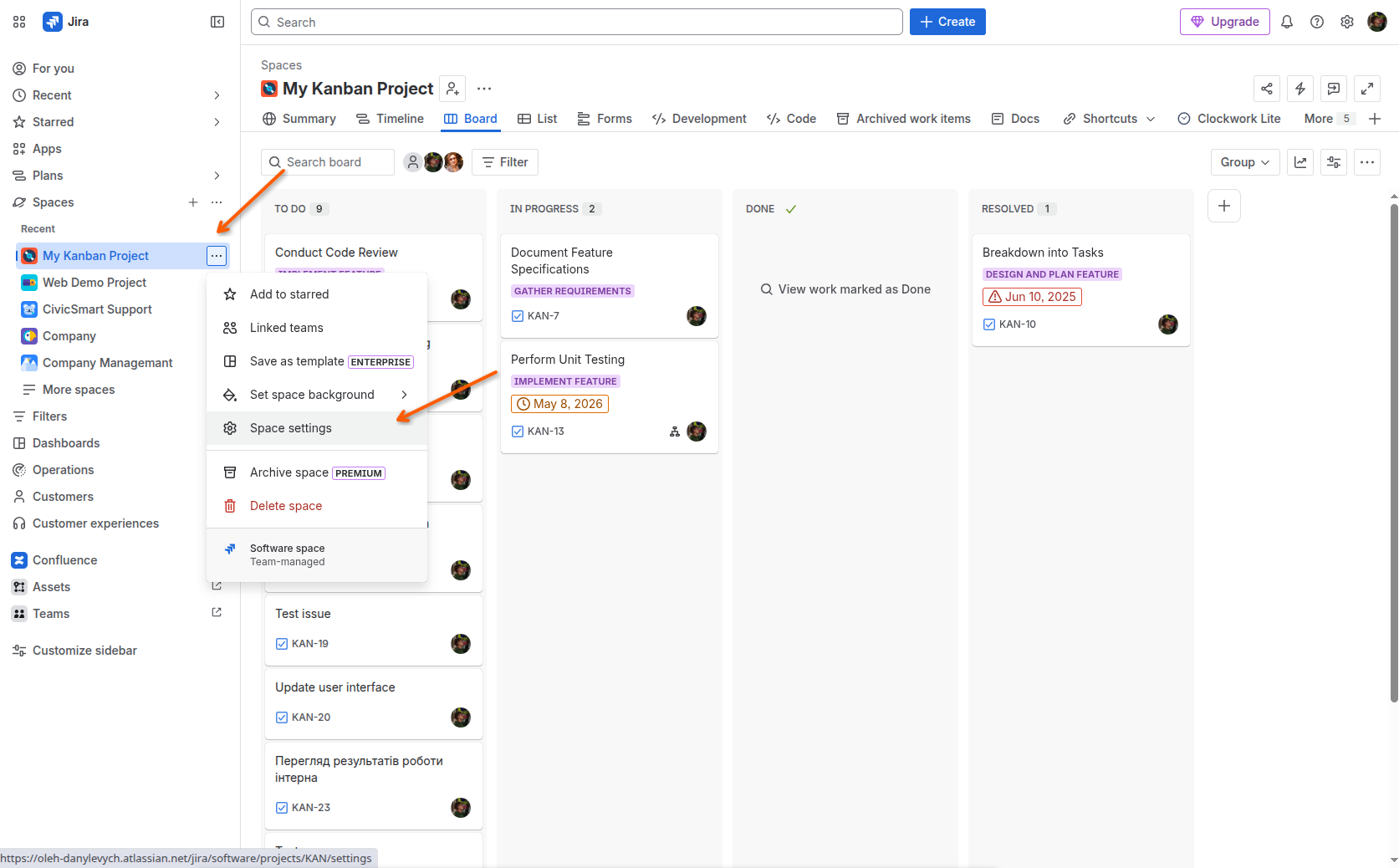Open view settings sliders icon
1399x868 pixels.
tap(1334, 162)
